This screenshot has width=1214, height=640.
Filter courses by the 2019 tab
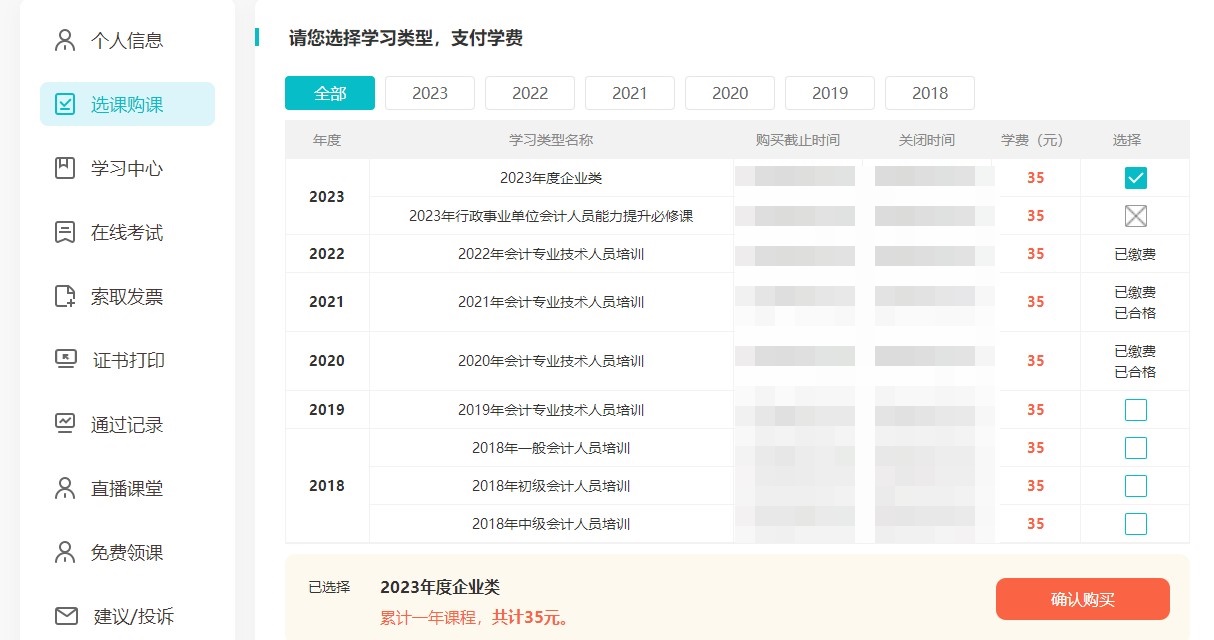830,93
